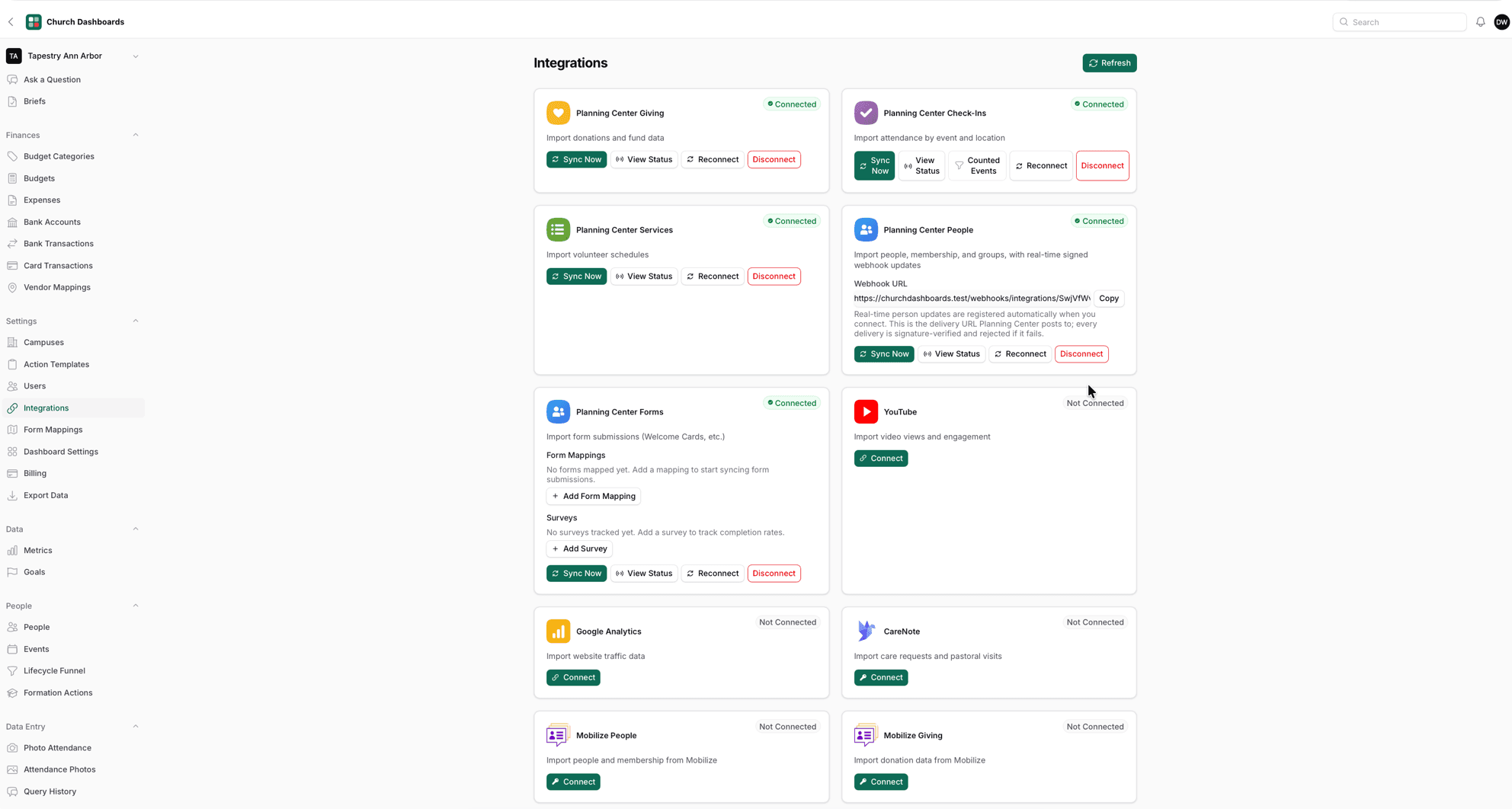Click Add Form Mapping button
The height and width of the screenshot is (809, 1512).
(593, 497)
